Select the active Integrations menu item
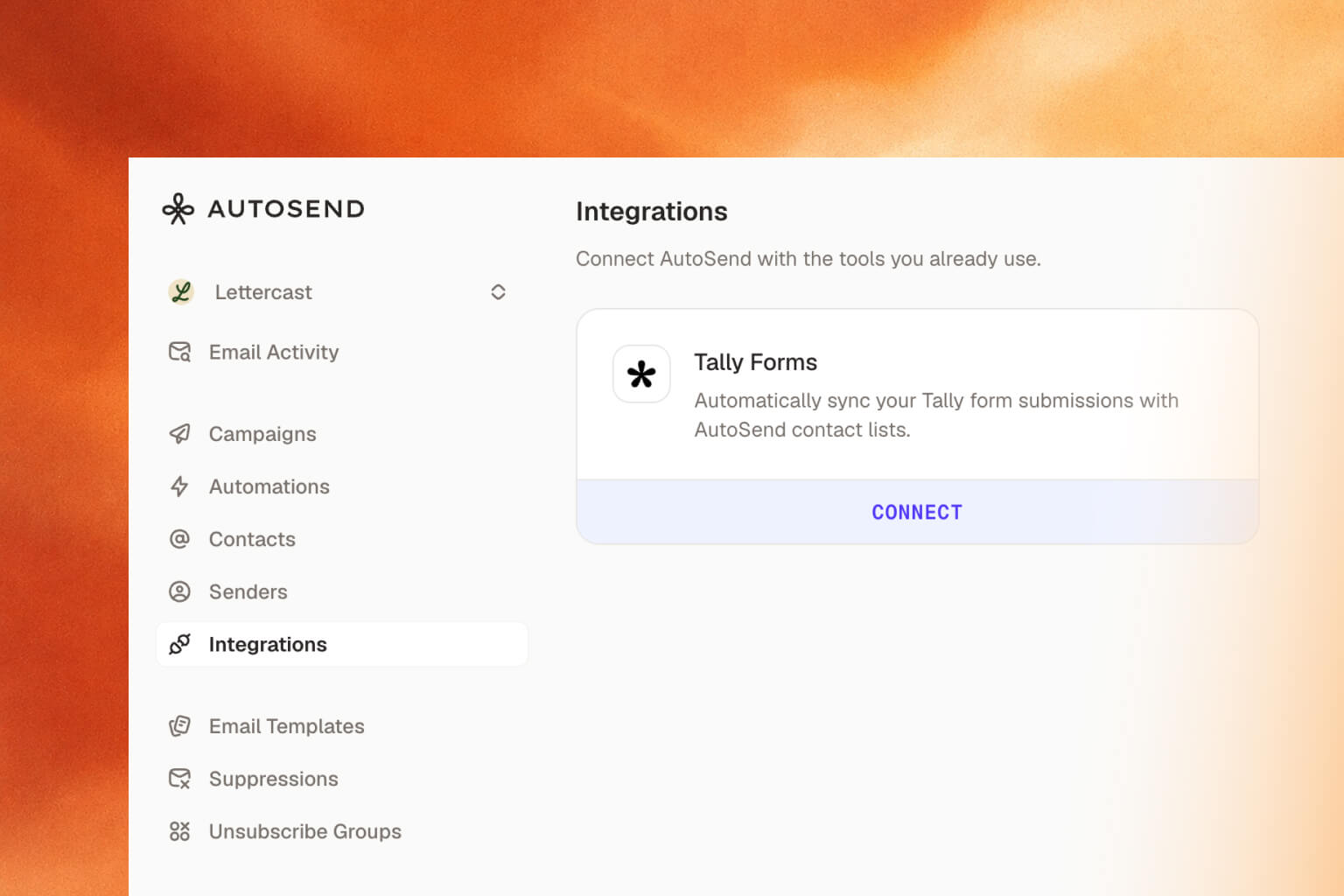This screenshot has width=1344, height=896. [x=341, y=644]
